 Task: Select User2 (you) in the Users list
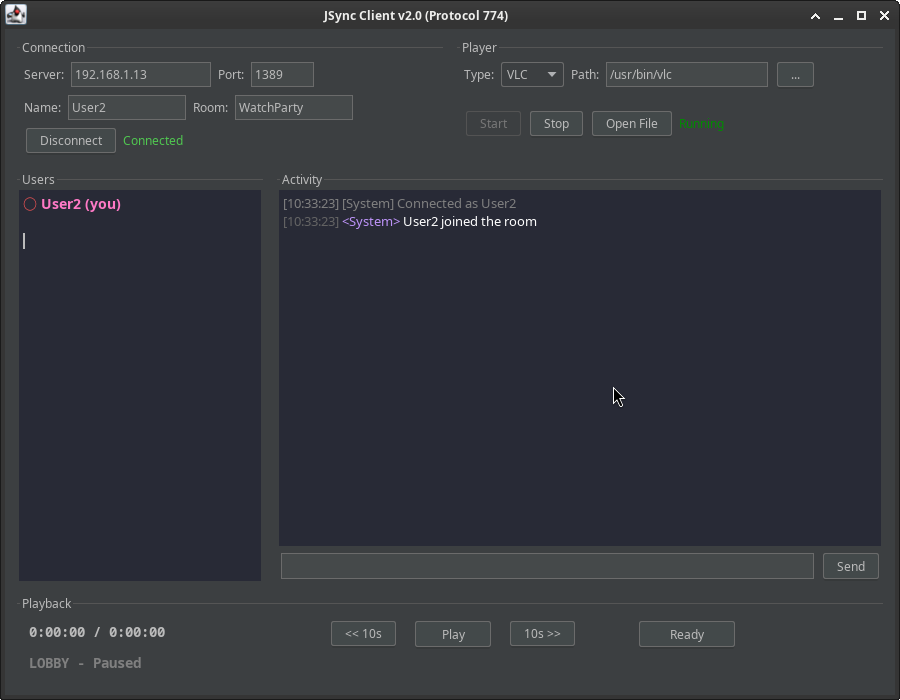click(81, 204)
